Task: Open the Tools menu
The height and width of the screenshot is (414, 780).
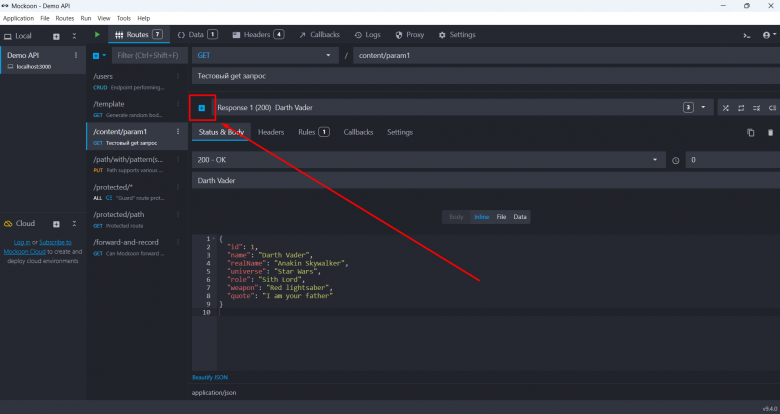Action: 124,18
